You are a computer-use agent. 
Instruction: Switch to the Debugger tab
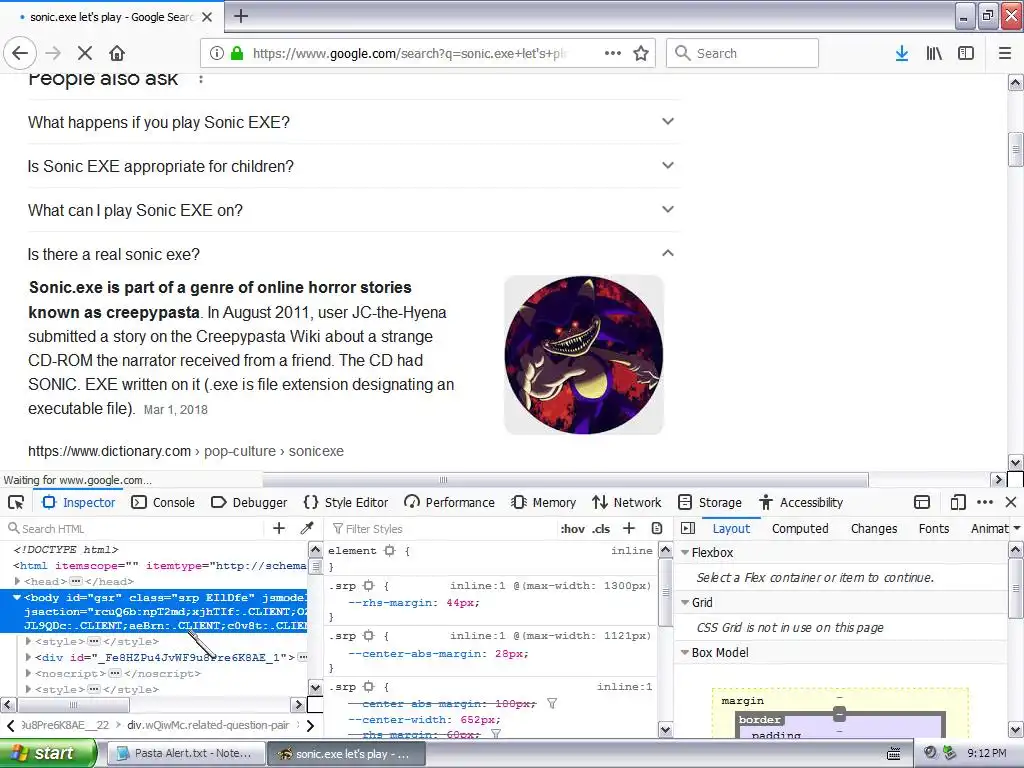[x=249, y=502]
